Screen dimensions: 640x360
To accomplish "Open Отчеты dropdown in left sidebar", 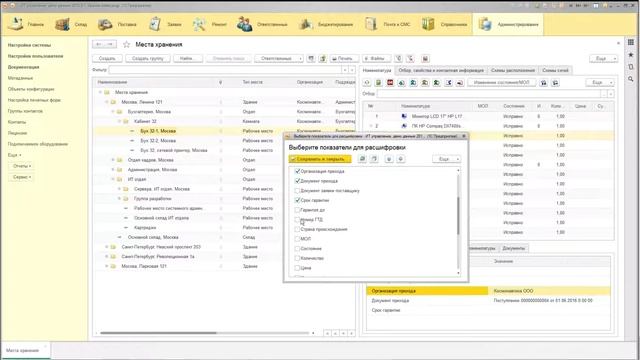I will coord(22,166).
